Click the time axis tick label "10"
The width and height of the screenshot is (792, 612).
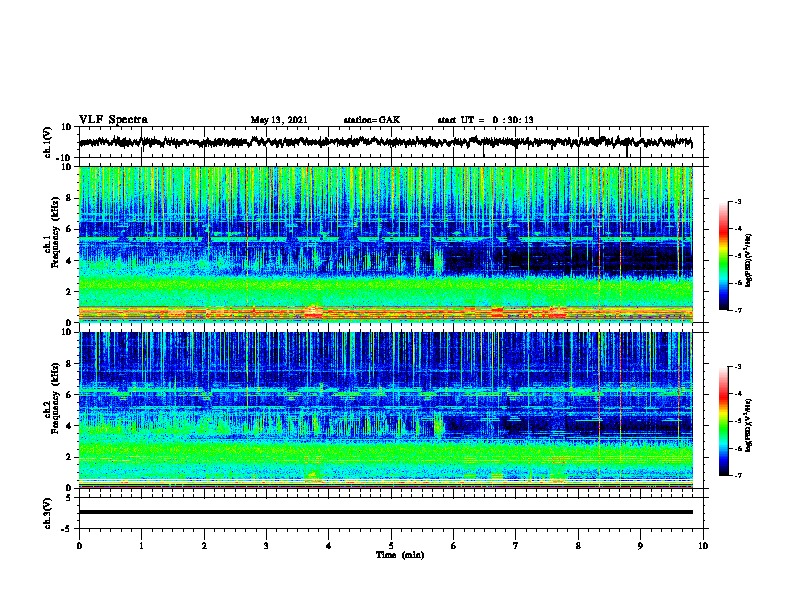click(x=703, y=546)
